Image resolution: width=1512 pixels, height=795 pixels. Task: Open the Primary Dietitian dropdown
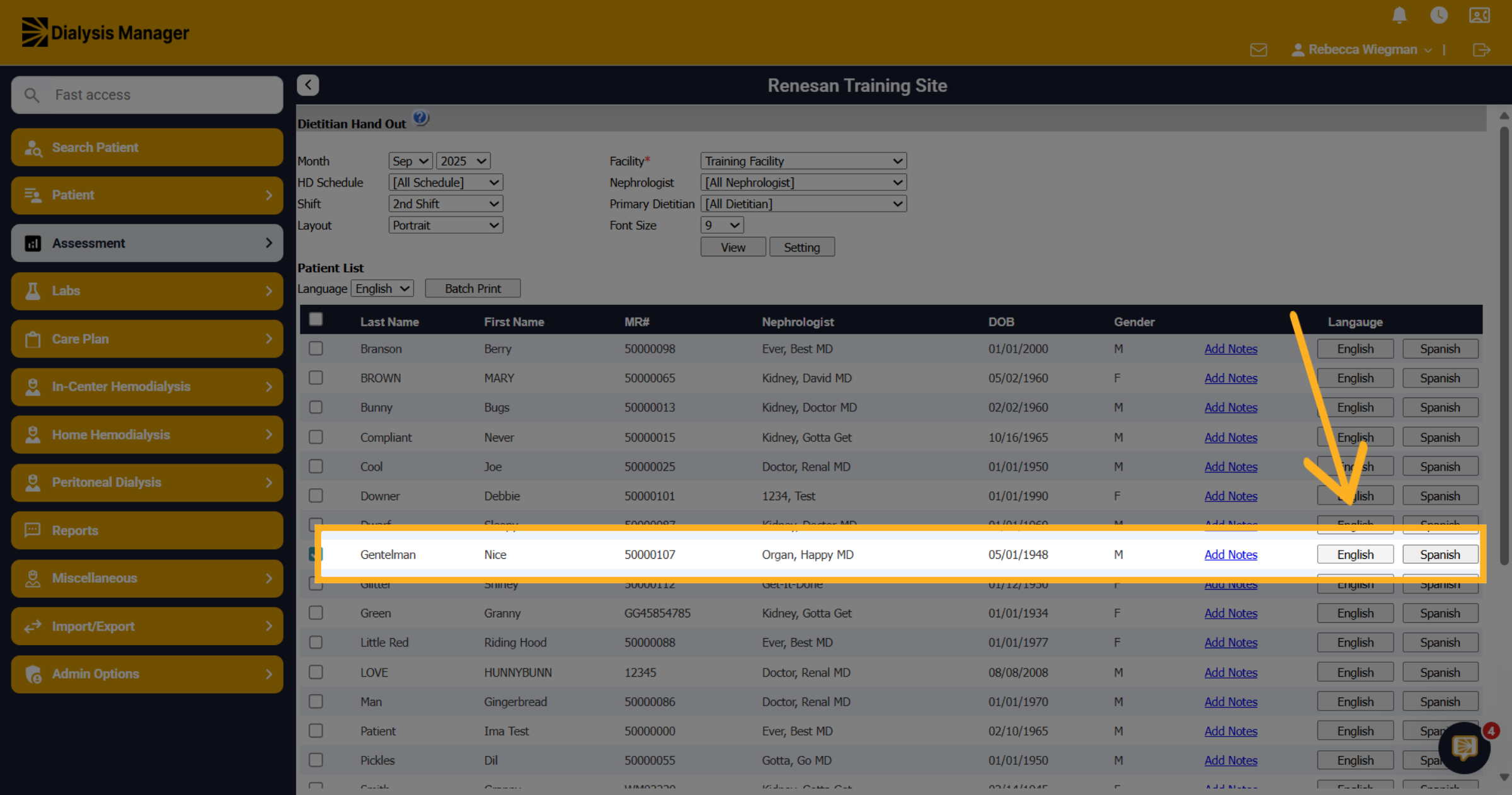(803, 204)
